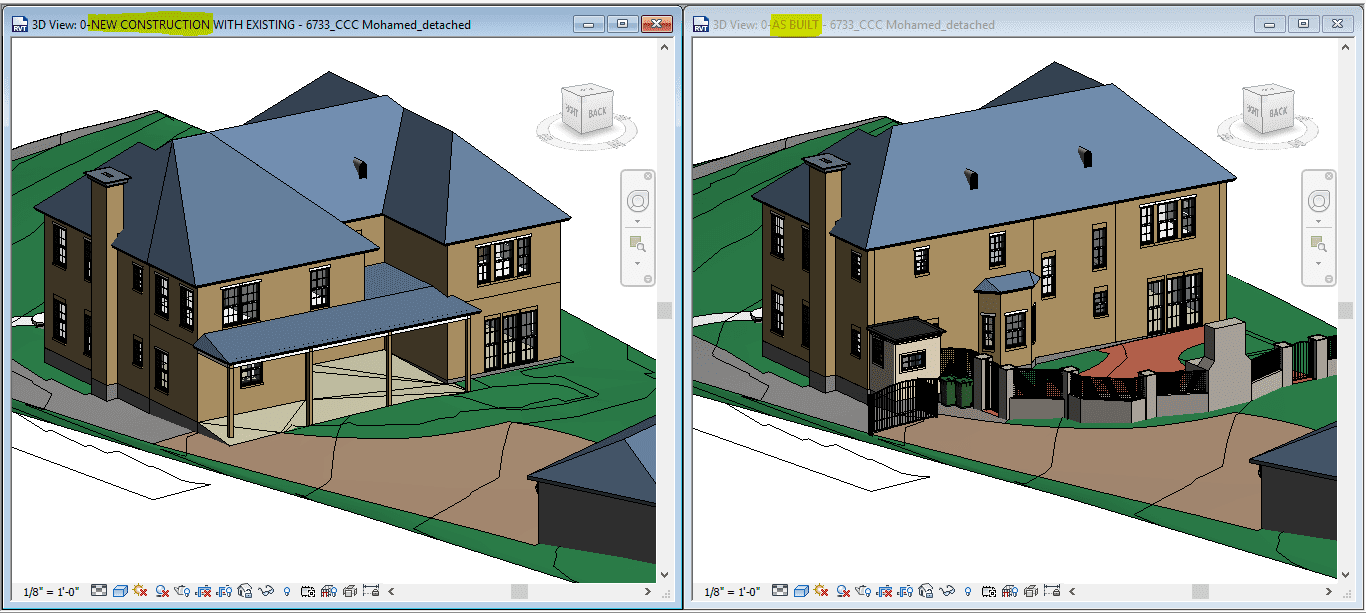The width and height of the screenshot is (1366, 613).
Task: Toggle Reveal Hidden Elements lightbulb in left view
Action: tap(287, 592)
